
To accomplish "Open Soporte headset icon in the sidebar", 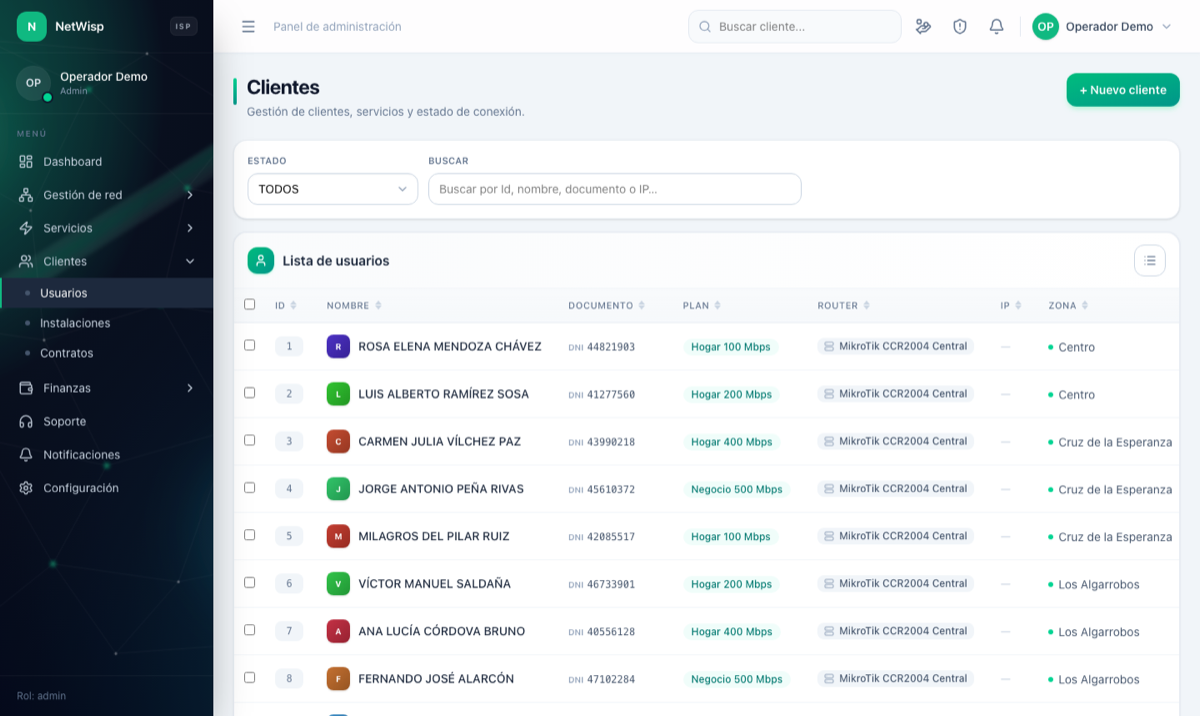I will pos(26,422).
